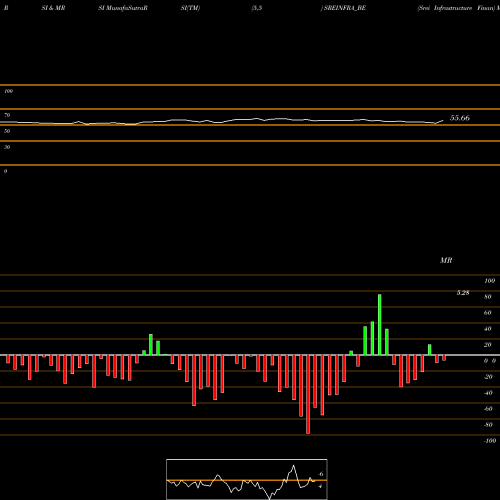The width and height of the screenshot is (500, 500).
Task: Click the 'MR' panel title
Action: [x=446, y=260]
